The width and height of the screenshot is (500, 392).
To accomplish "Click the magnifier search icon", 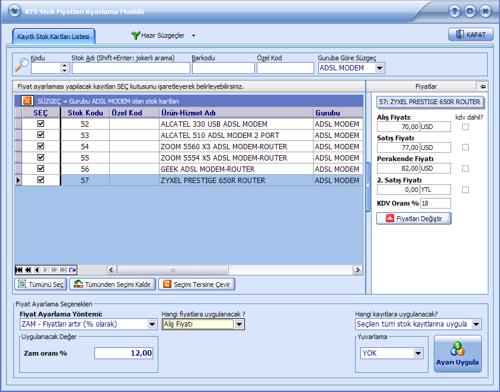I will click(22, 64).
